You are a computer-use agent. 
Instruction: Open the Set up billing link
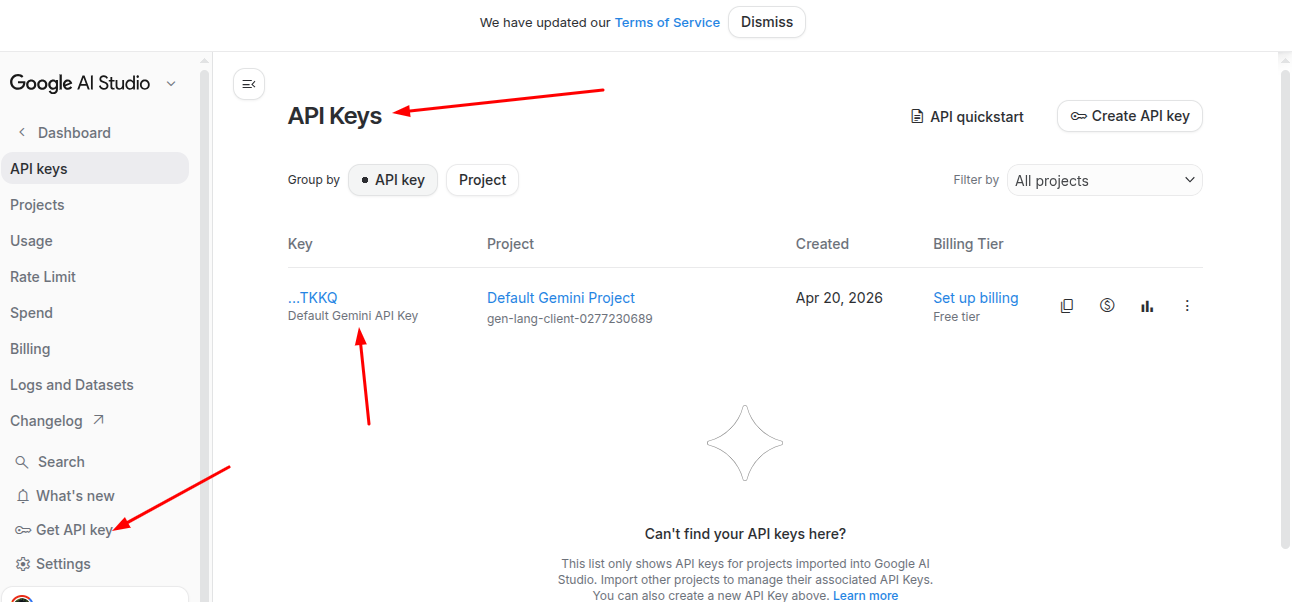click(x=976, y=298)
